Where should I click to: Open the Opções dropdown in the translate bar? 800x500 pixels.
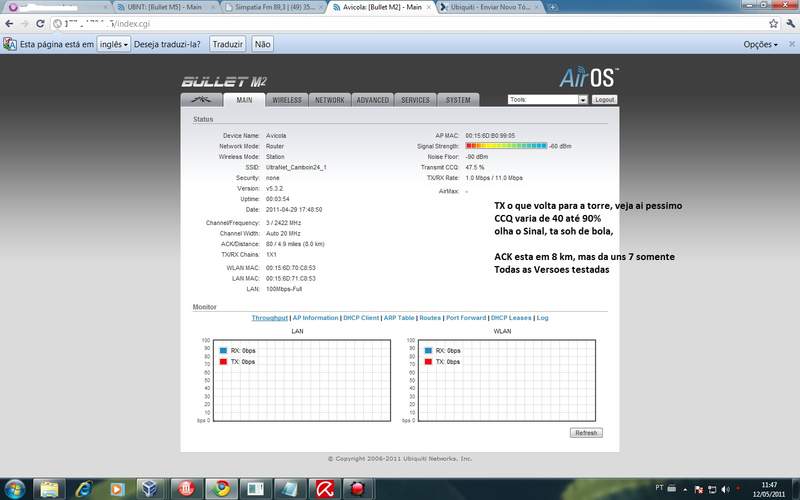(x=760, y=44)
